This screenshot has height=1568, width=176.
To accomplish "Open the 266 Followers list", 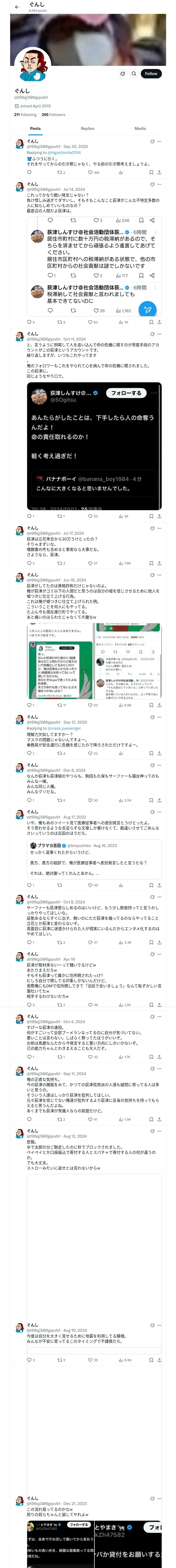I will (x=53, y=114).
